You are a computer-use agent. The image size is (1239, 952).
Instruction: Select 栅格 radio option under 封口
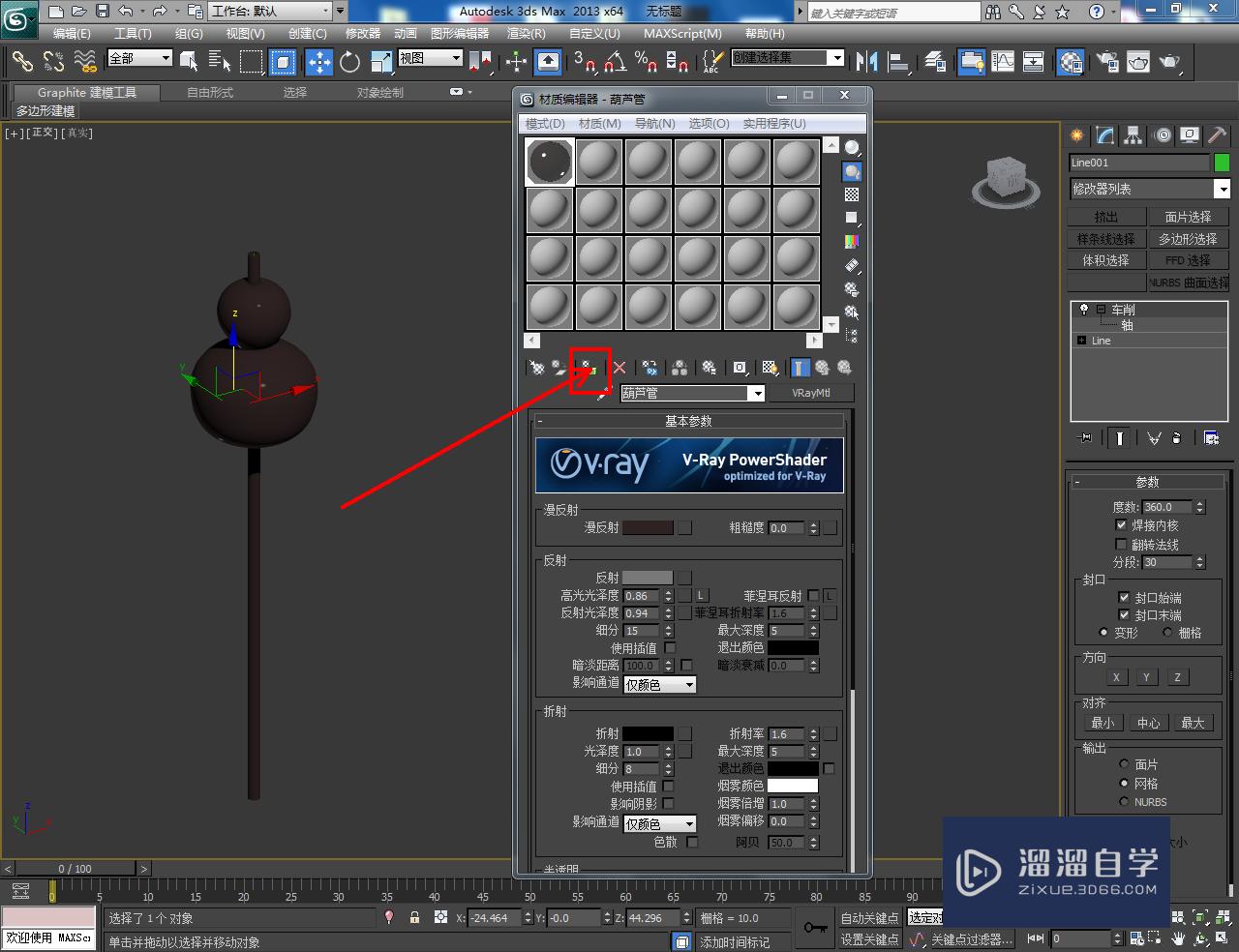[x=1167, y=632]
